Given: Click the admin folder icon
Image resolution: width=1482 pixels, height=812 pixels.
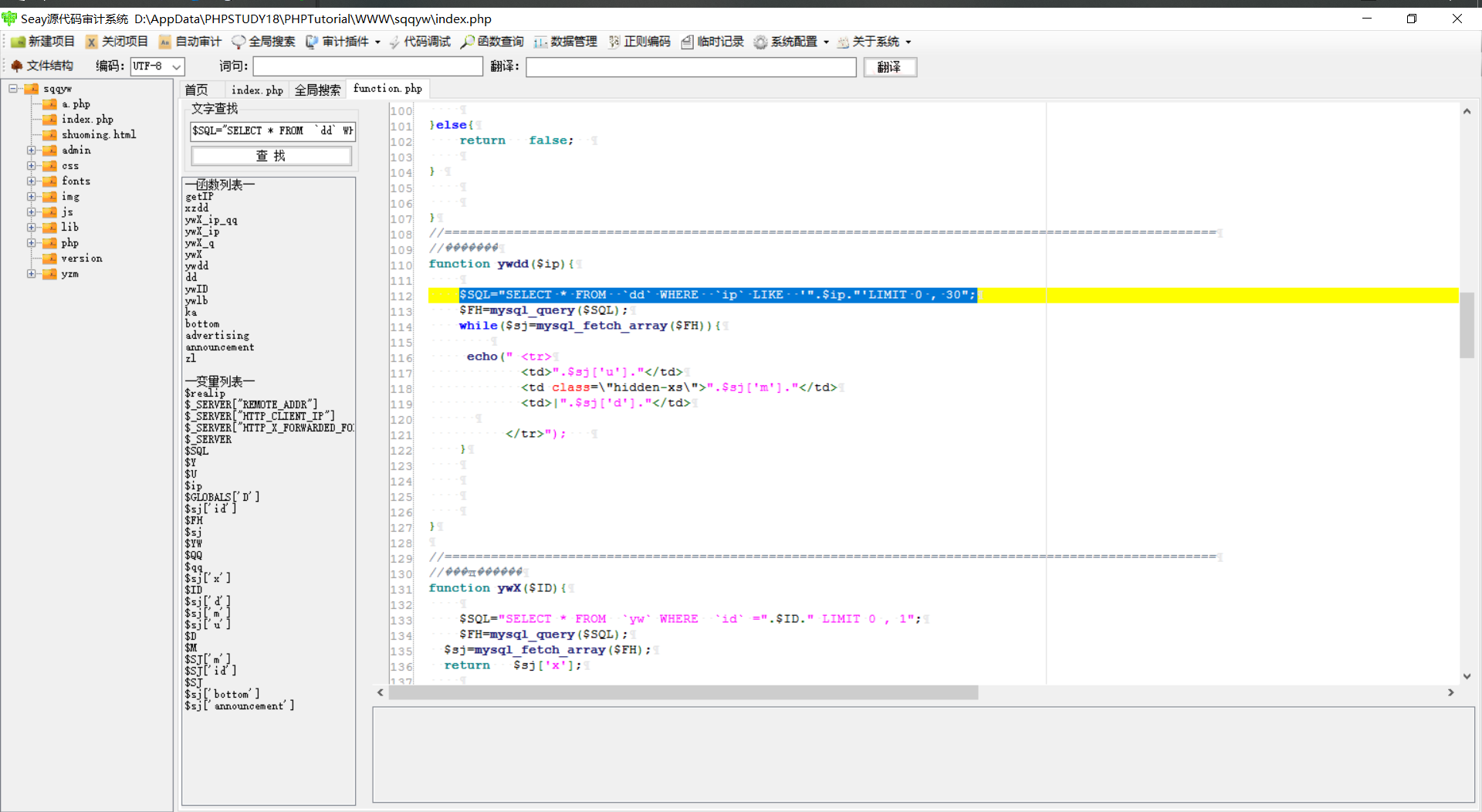Looking at the screenshot, I should pyautogui.click(x=49, y=151).
